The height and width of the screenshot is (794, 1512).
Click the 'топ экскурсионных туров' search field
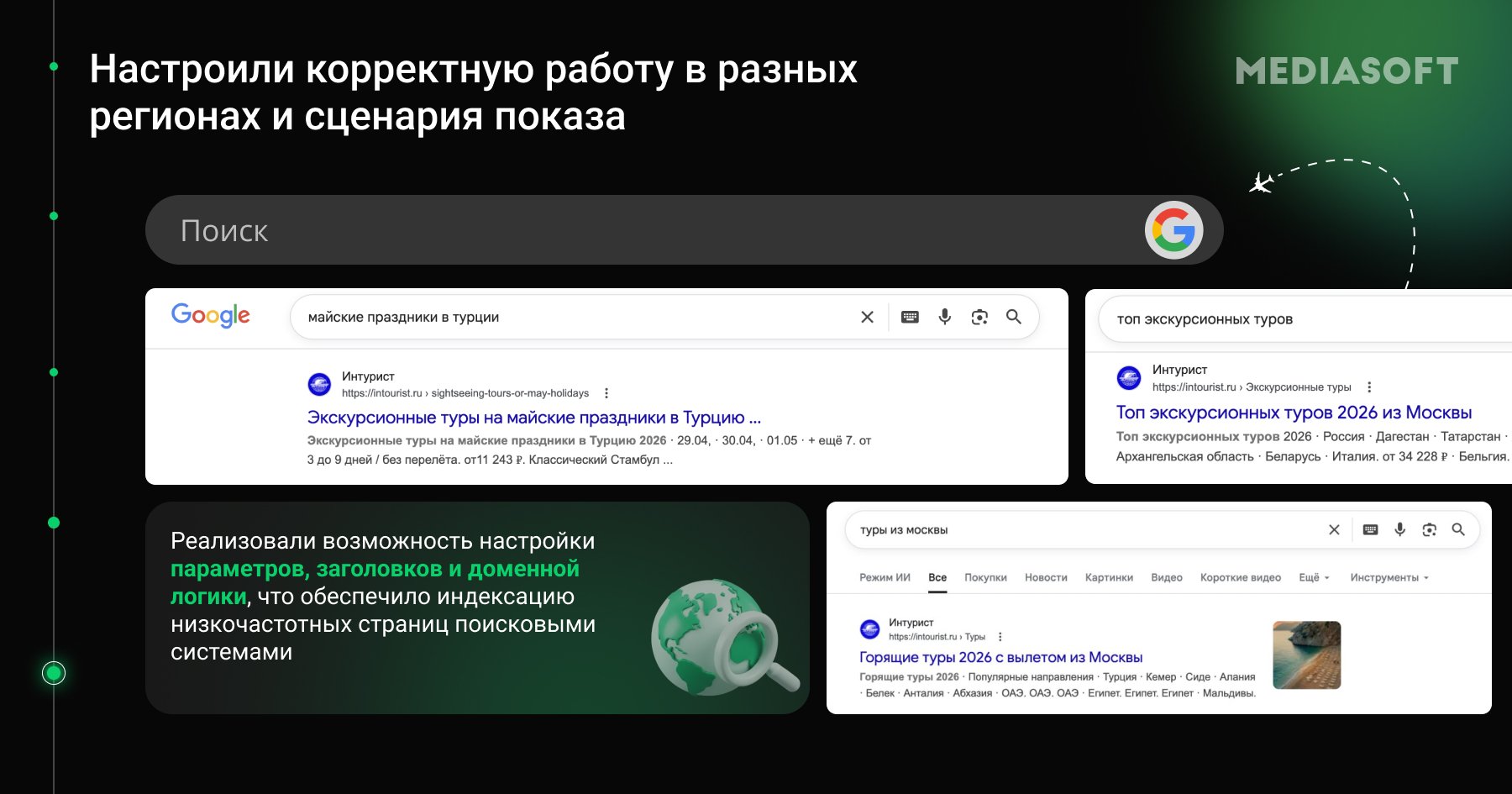click(x=1305, y=319)
